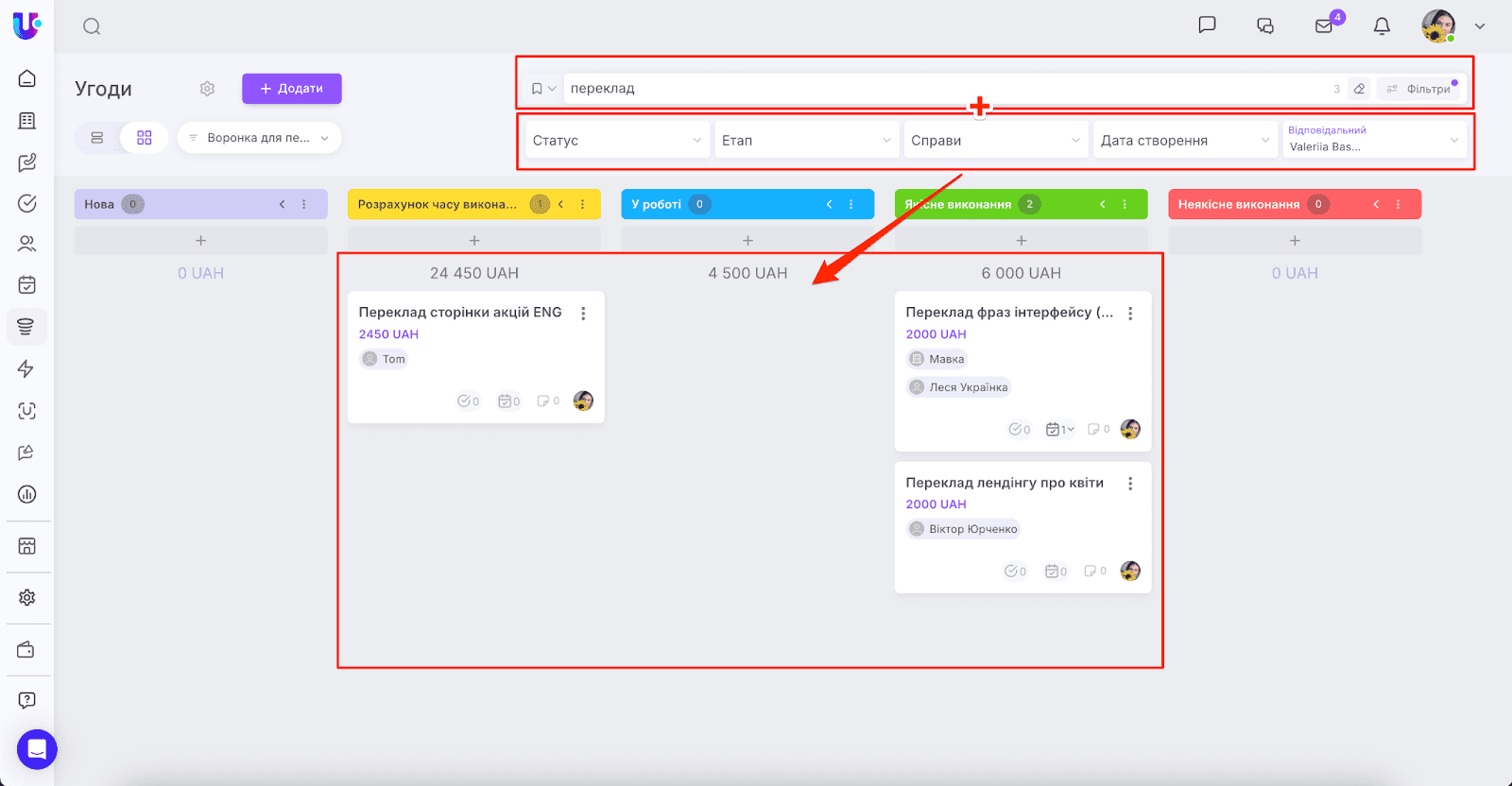Add a deal to the Неякісне виконання column
The width and height of the screenshot is (1512, 786).
click(x=1295, y=241)
